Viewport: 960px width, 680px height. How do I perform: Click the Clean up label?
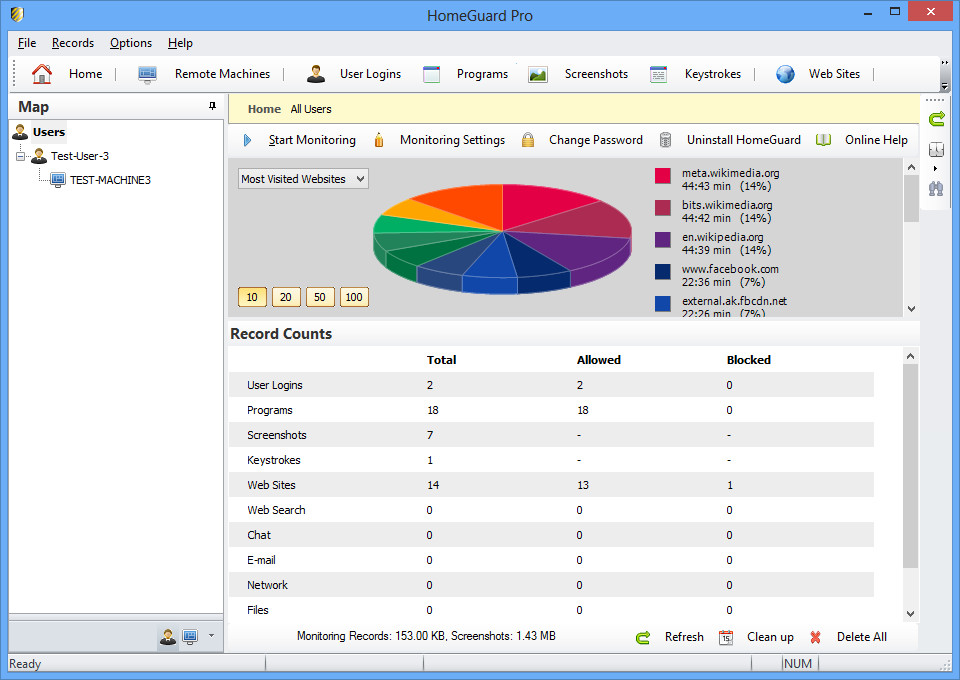click(770, 637)
